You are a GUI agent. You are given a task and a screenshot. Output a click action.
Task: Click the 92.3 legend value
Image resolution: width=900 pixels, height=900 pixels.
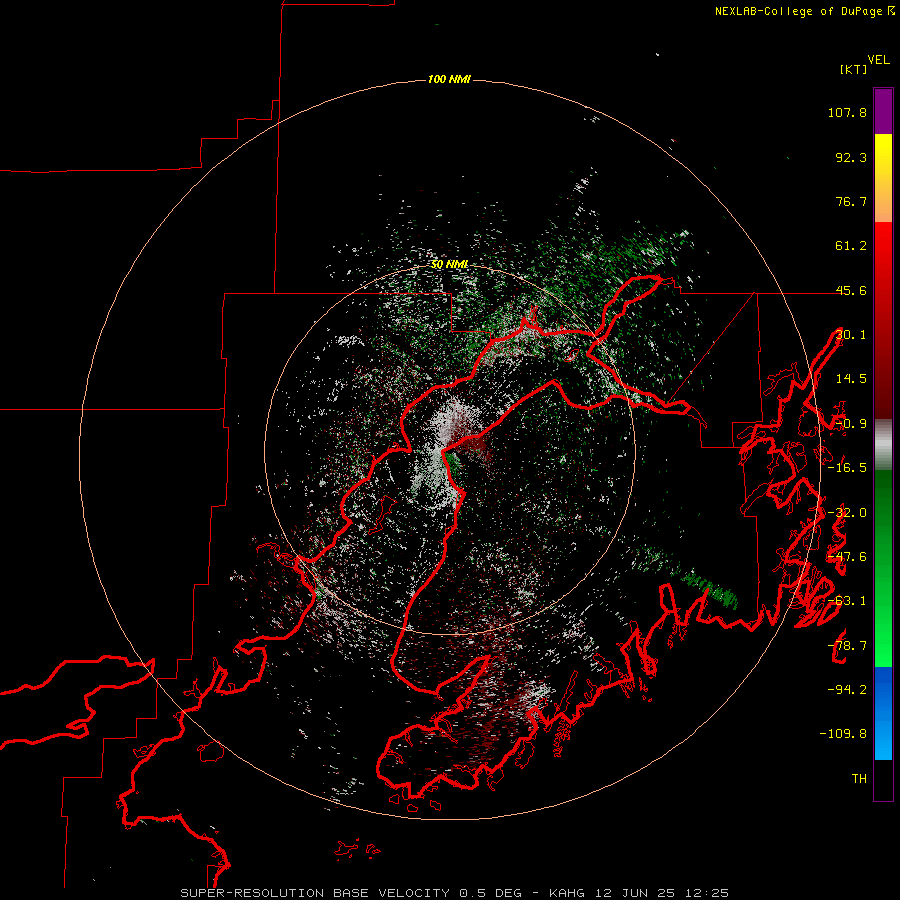coord(851,157)
